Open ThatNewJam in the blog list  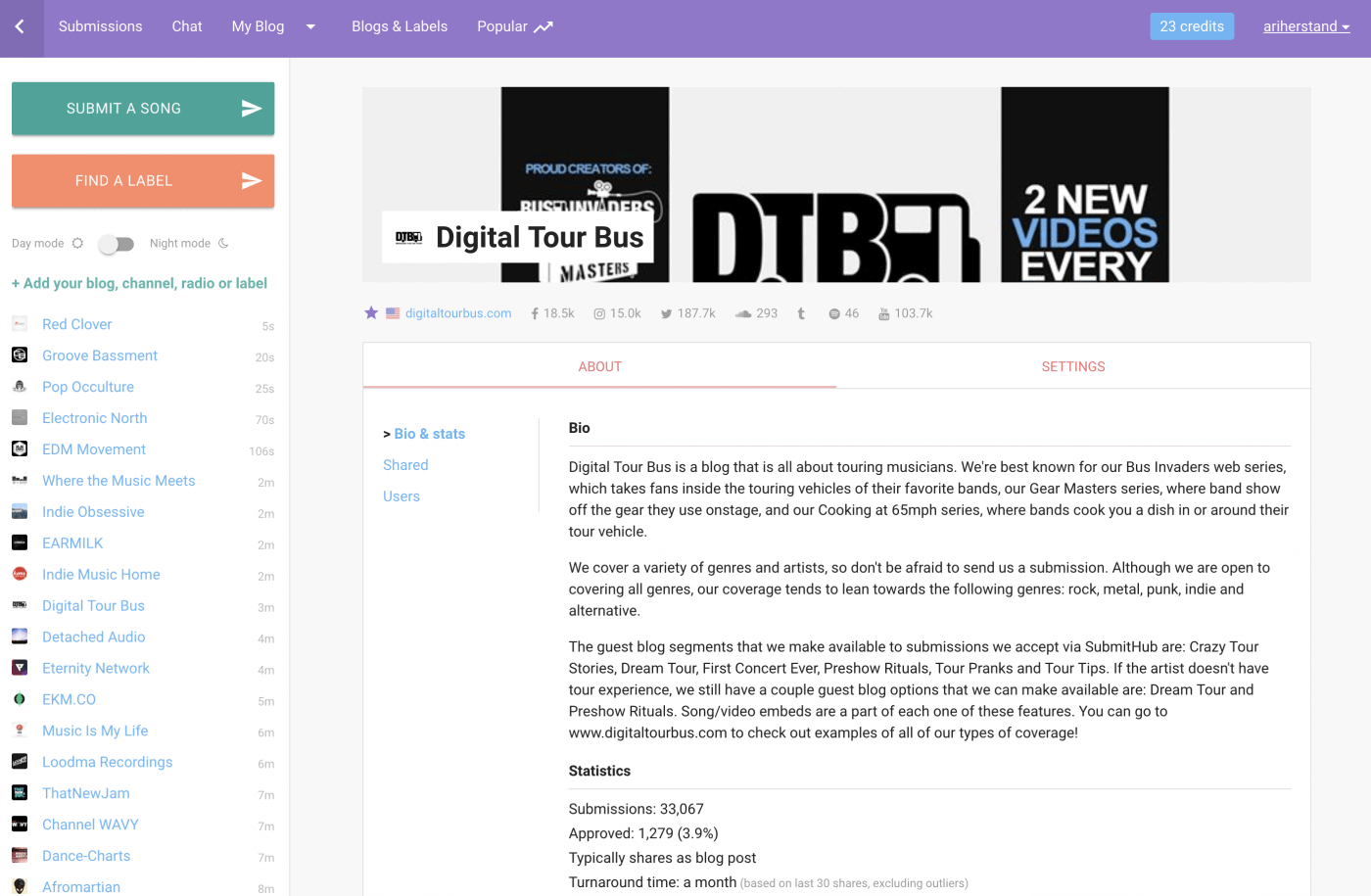tap(86, 793)
